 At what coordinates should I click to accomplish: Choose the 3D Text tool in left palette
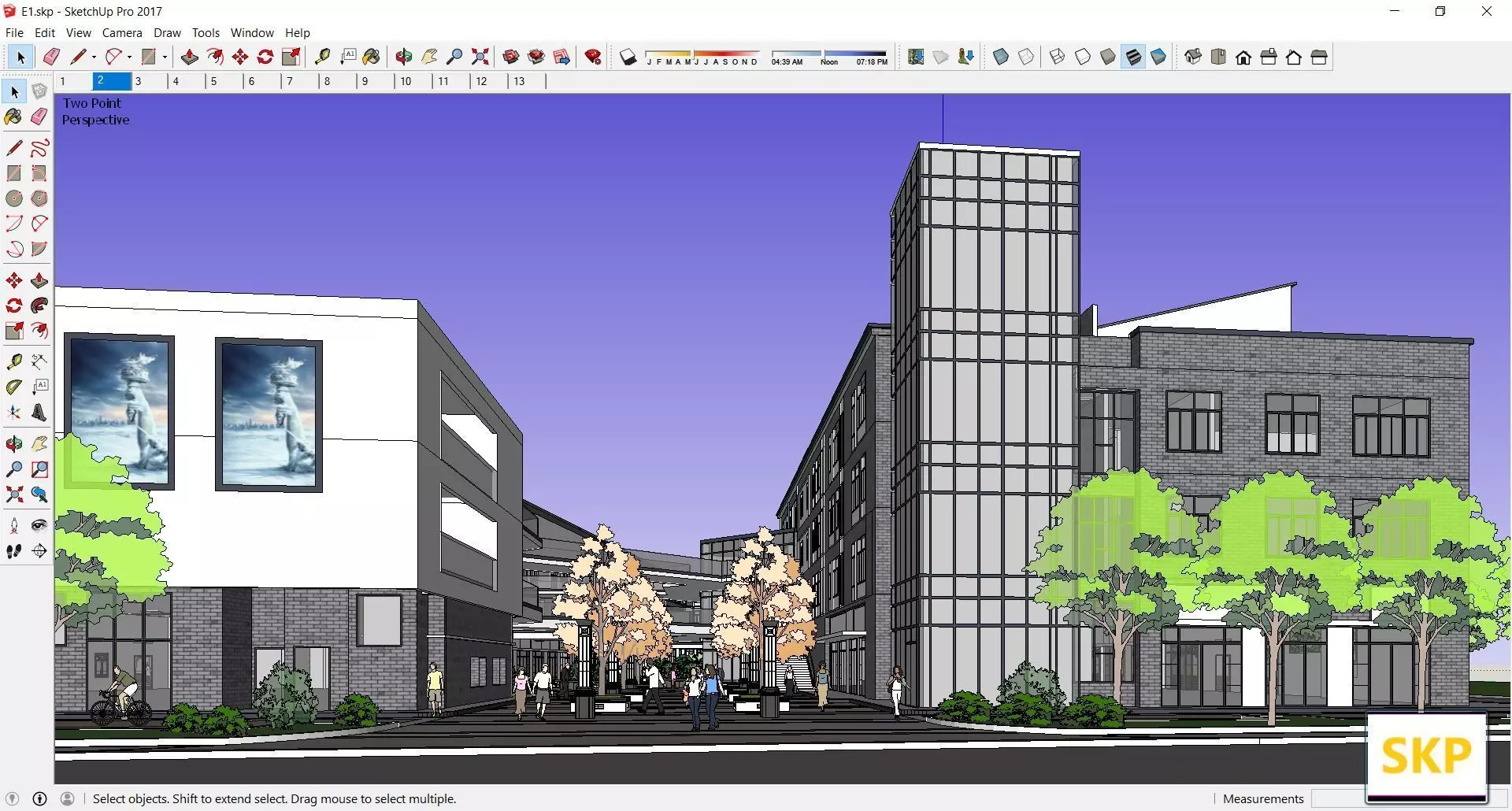click(39, 413)
